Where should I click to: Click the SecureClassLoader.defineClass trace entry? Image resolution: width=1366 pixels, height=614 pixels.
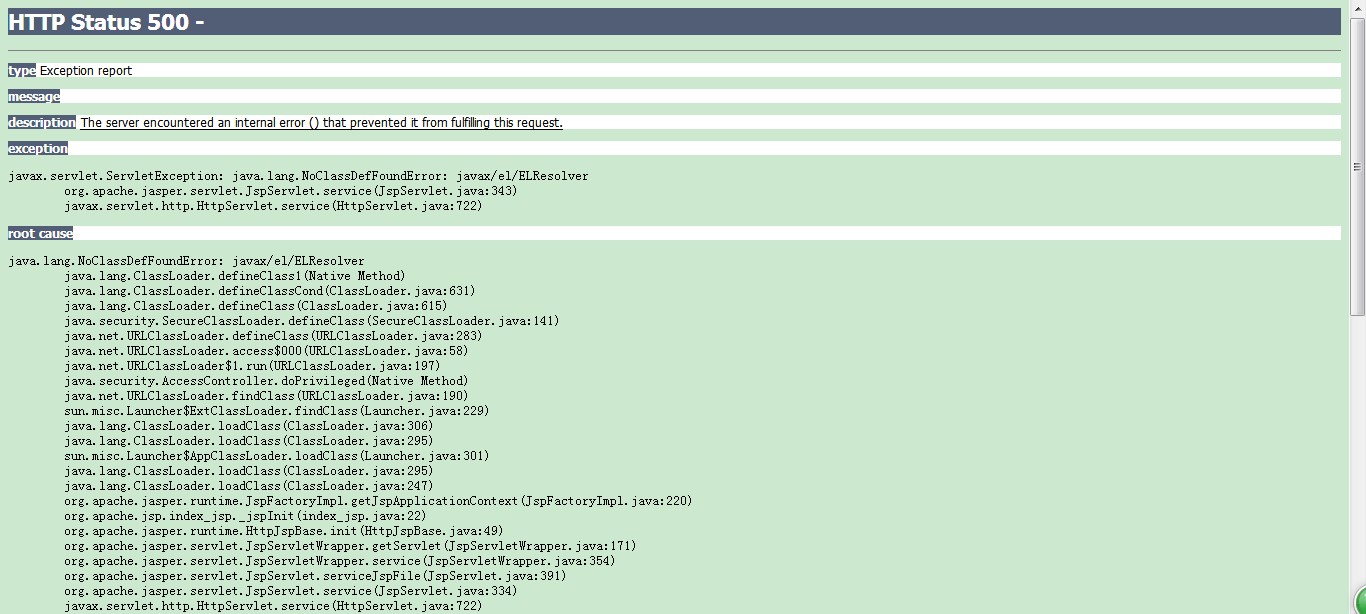click(311, 321)
